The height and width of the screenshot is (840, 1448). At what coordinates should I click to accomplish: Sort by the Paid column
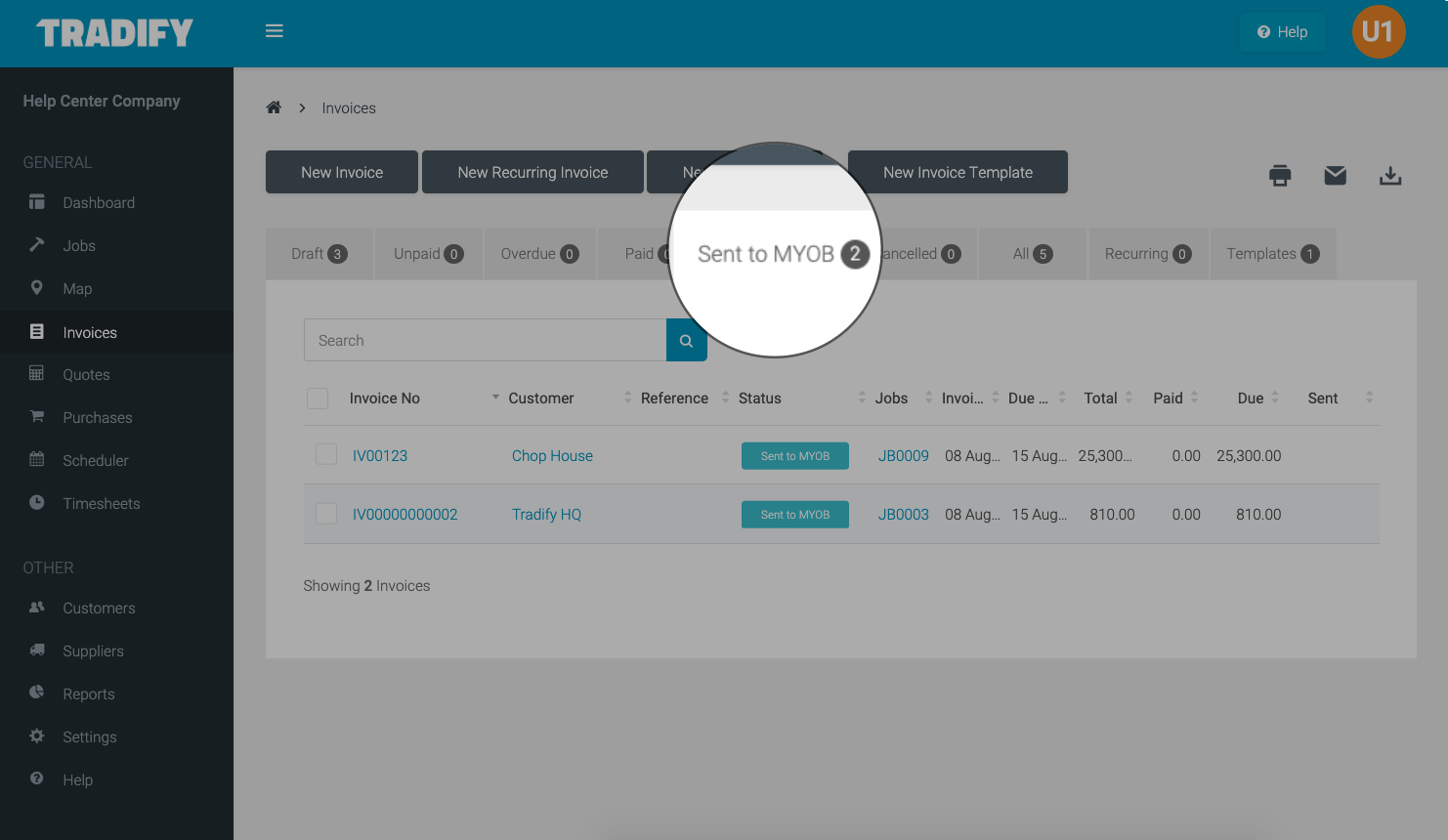click(1169, 399)
